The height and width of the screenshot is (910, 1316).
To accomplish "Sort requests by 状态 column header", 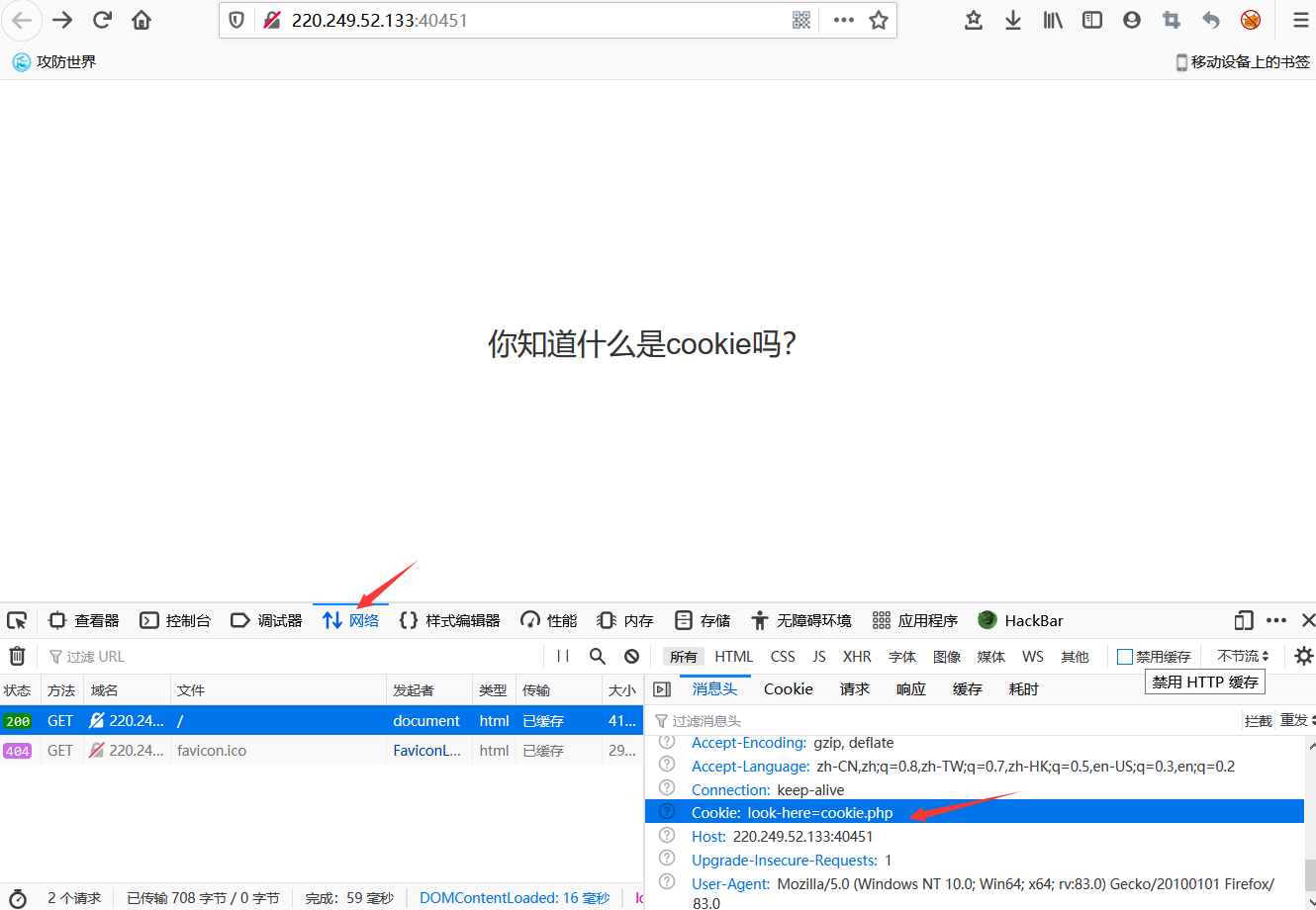I will click(18, 690).
